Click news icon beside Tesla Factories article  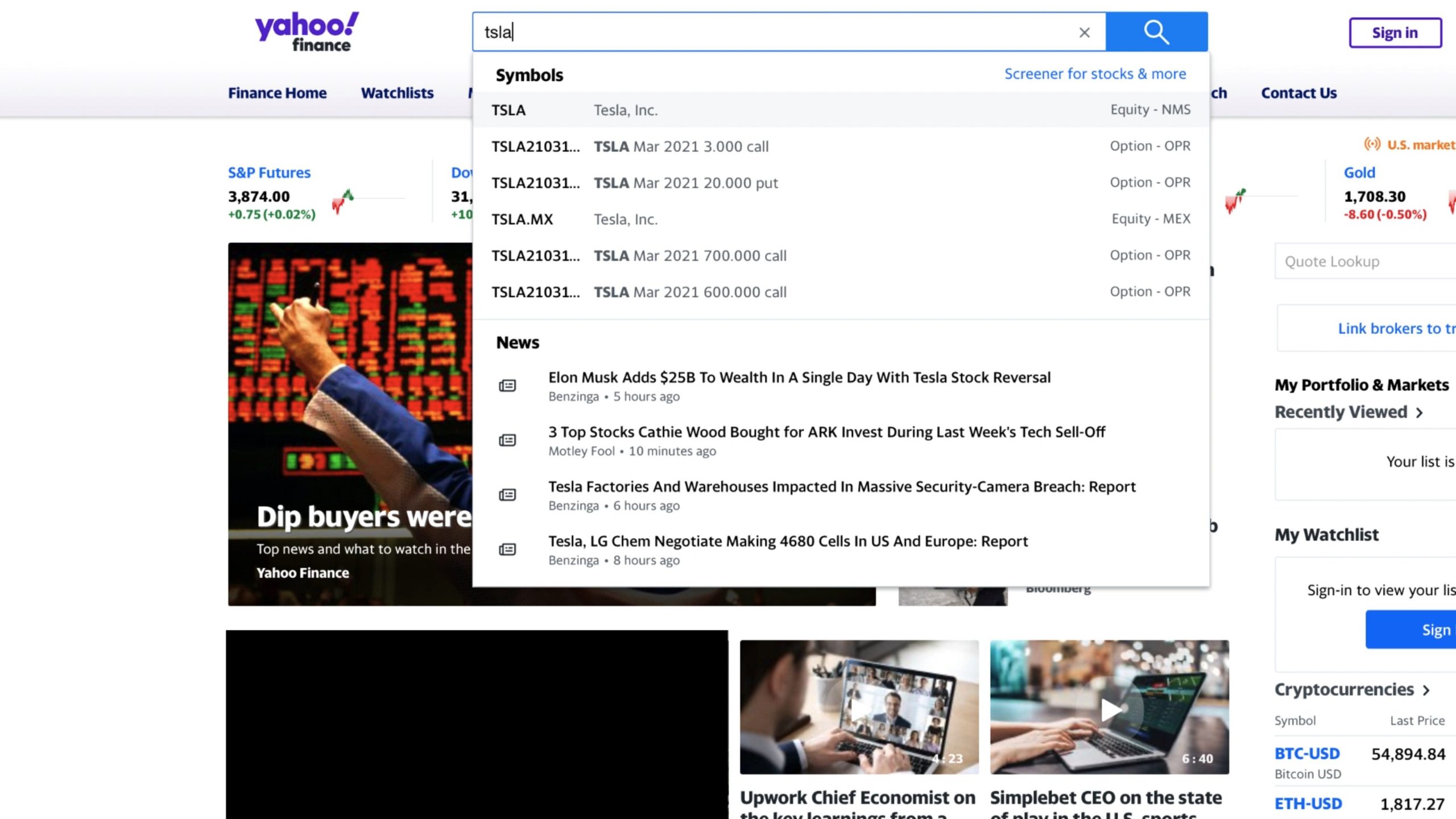[507, 495]
